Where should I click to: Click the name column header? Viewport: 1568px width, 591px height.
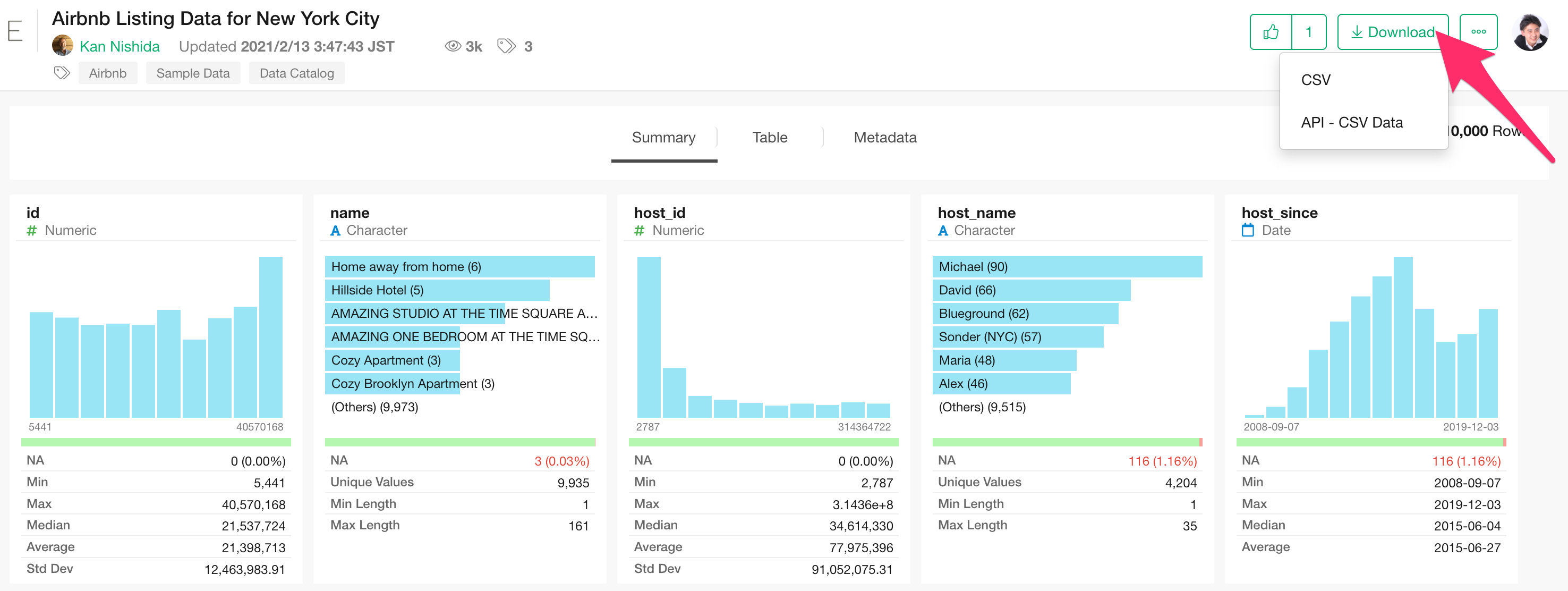click(350, 213)
